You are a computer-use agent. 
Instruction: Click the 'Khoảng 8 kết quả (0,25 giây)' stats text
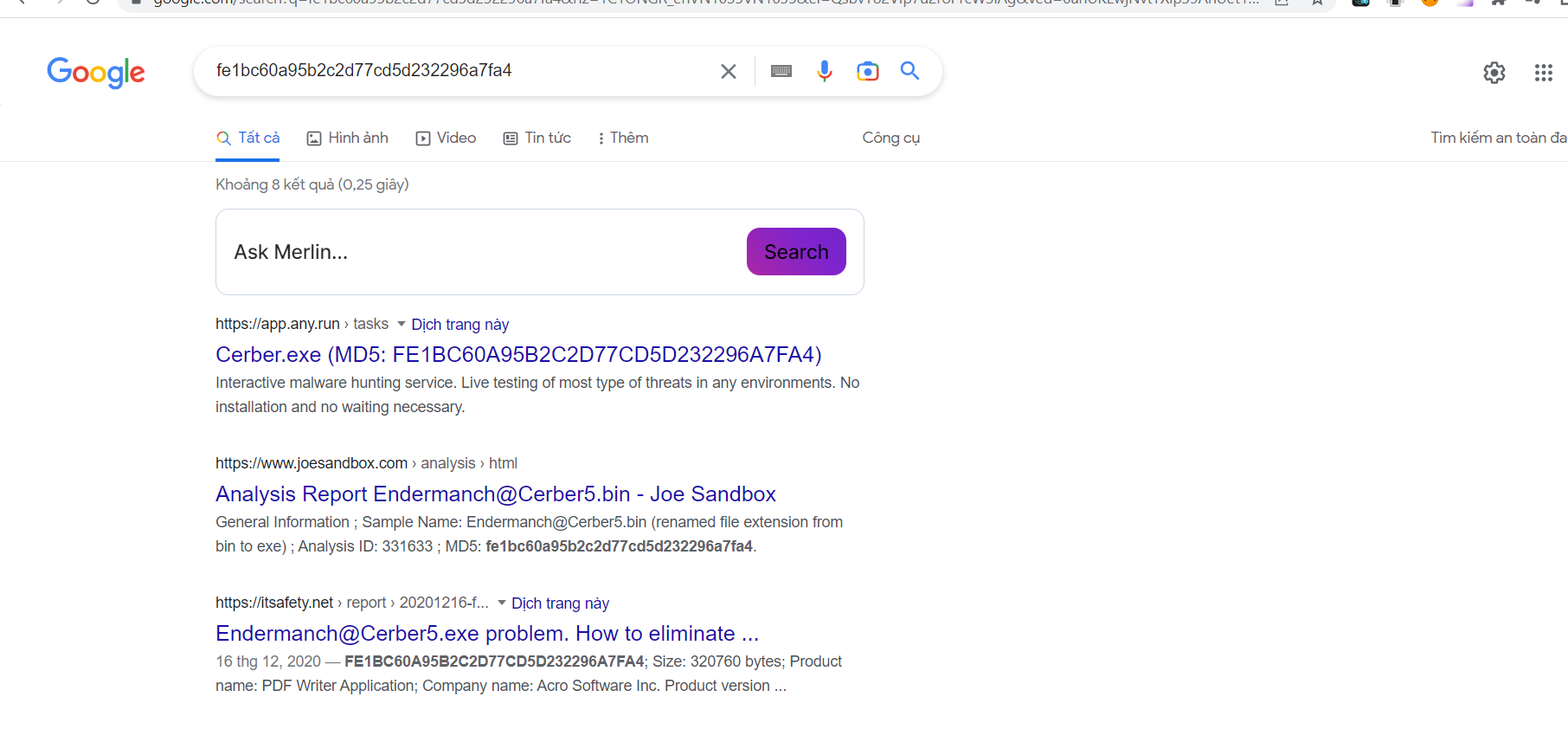312,184
